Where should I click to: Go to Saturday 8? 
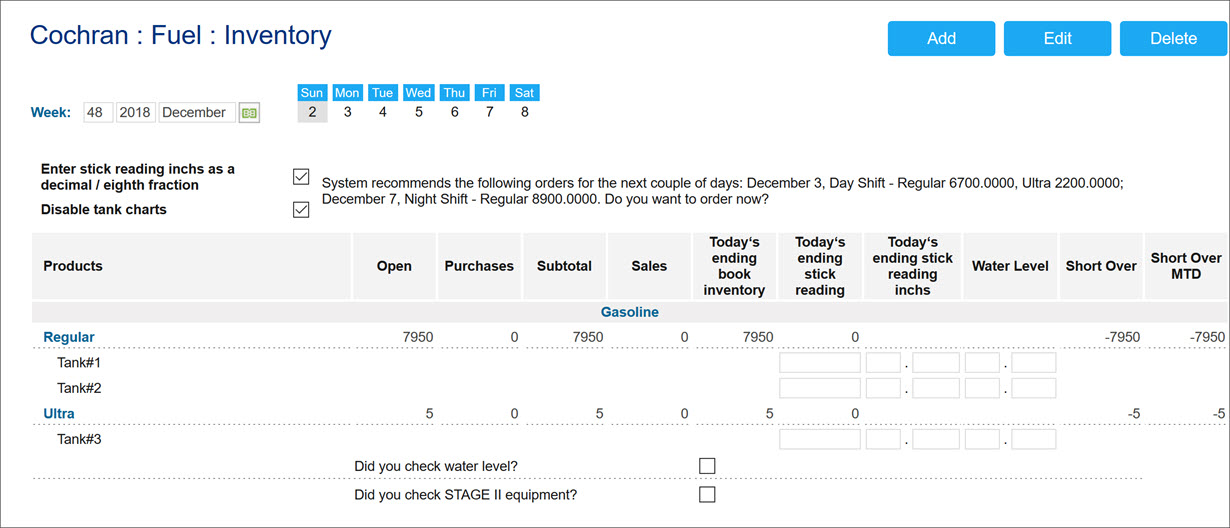[x=525, y=112]
